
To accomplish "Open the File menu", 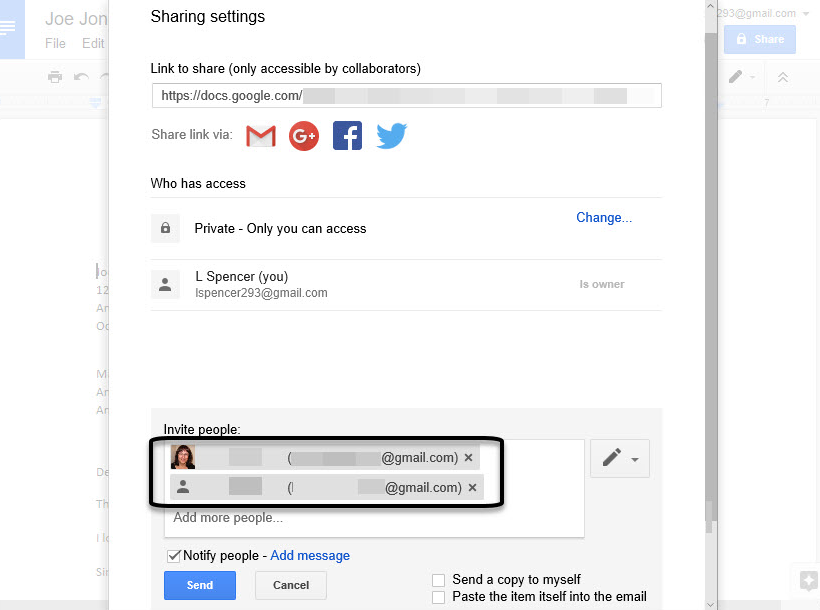I will point(55,43).
